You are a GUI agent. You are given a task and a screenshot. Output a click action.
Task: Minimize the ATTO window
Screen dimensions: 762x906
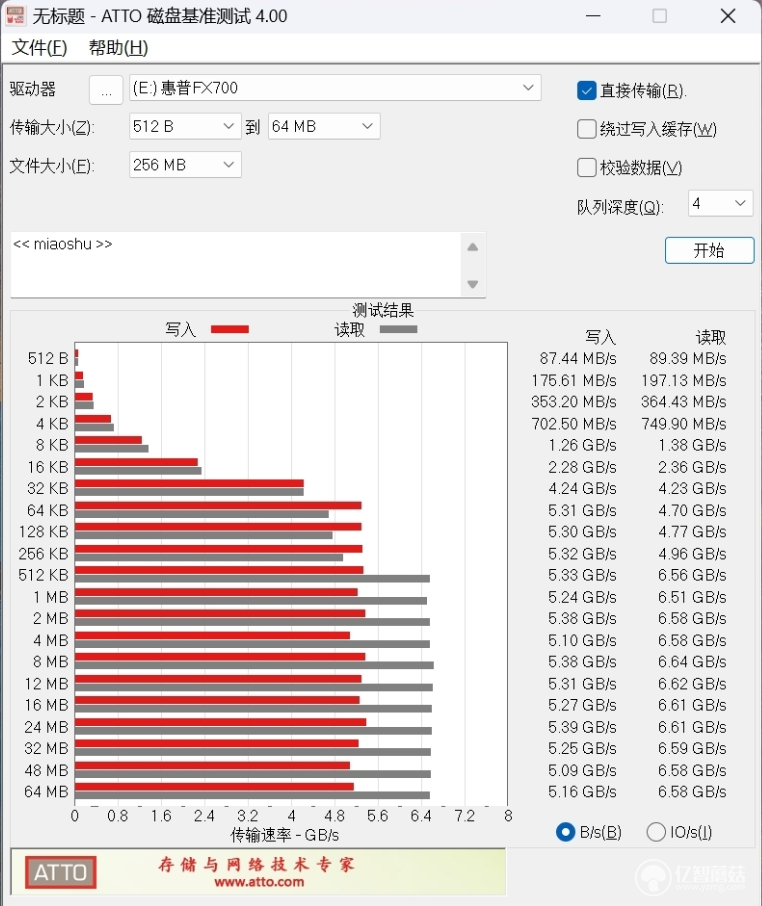point(593,16)
